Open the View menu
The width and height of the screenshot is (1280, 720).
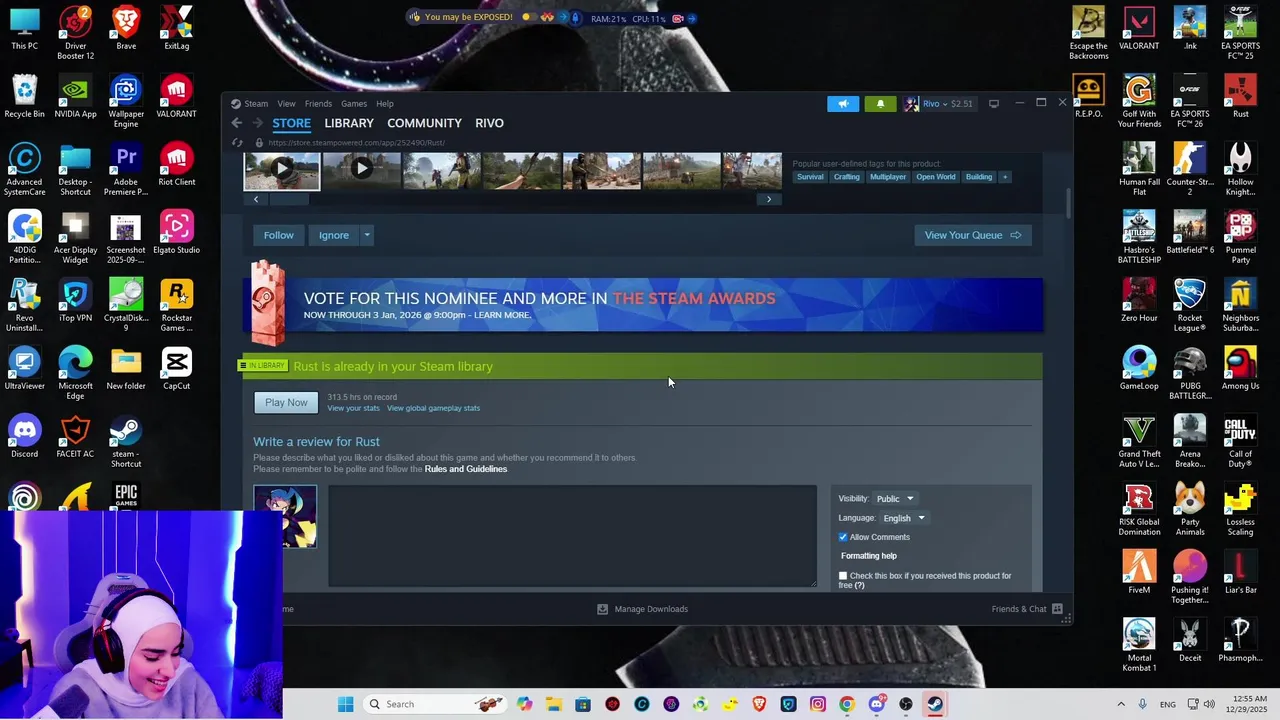pos(286,104)
